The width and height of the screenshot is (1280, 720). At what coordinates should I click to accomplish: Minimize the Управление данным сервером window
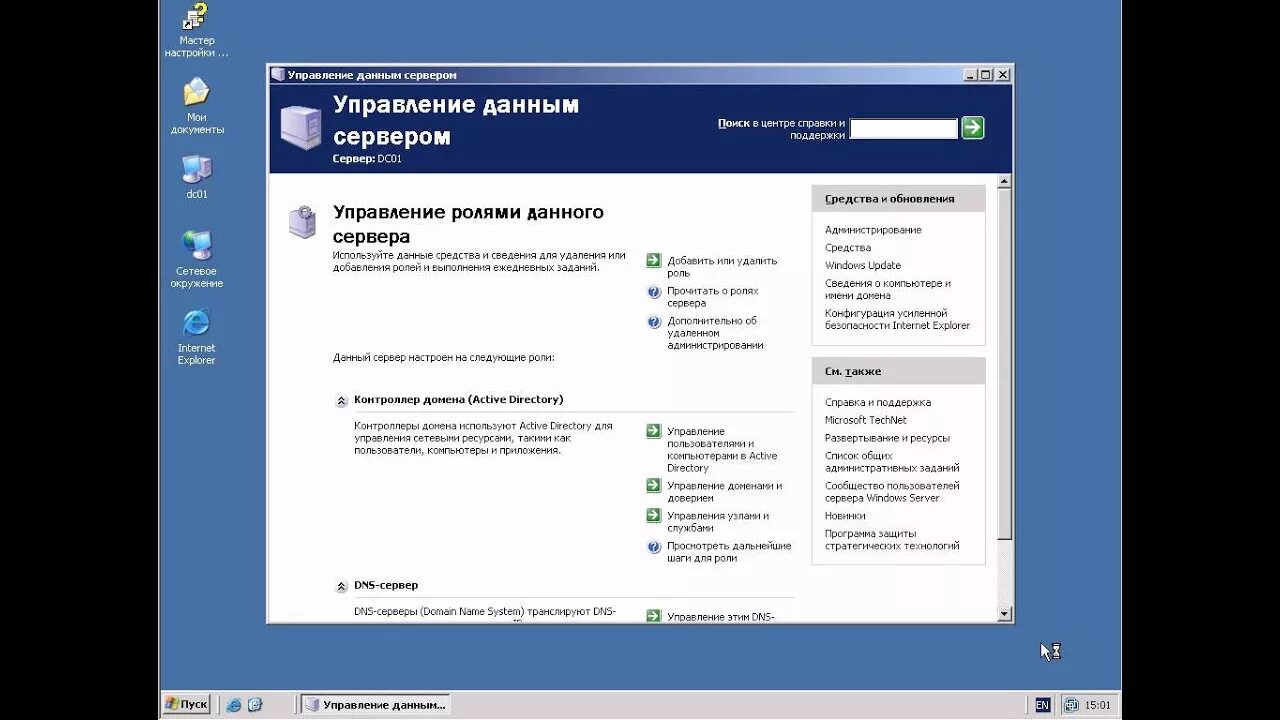click(970, 75)
